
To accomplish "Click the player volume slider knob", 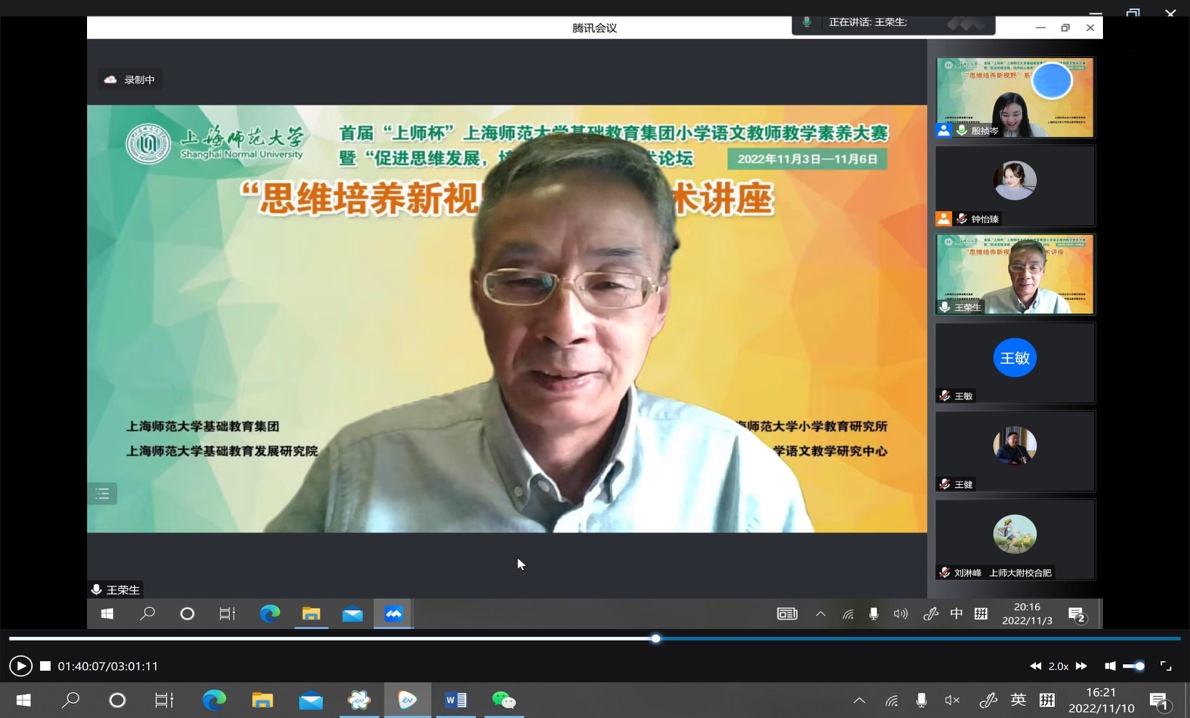I will (1139, 666).
